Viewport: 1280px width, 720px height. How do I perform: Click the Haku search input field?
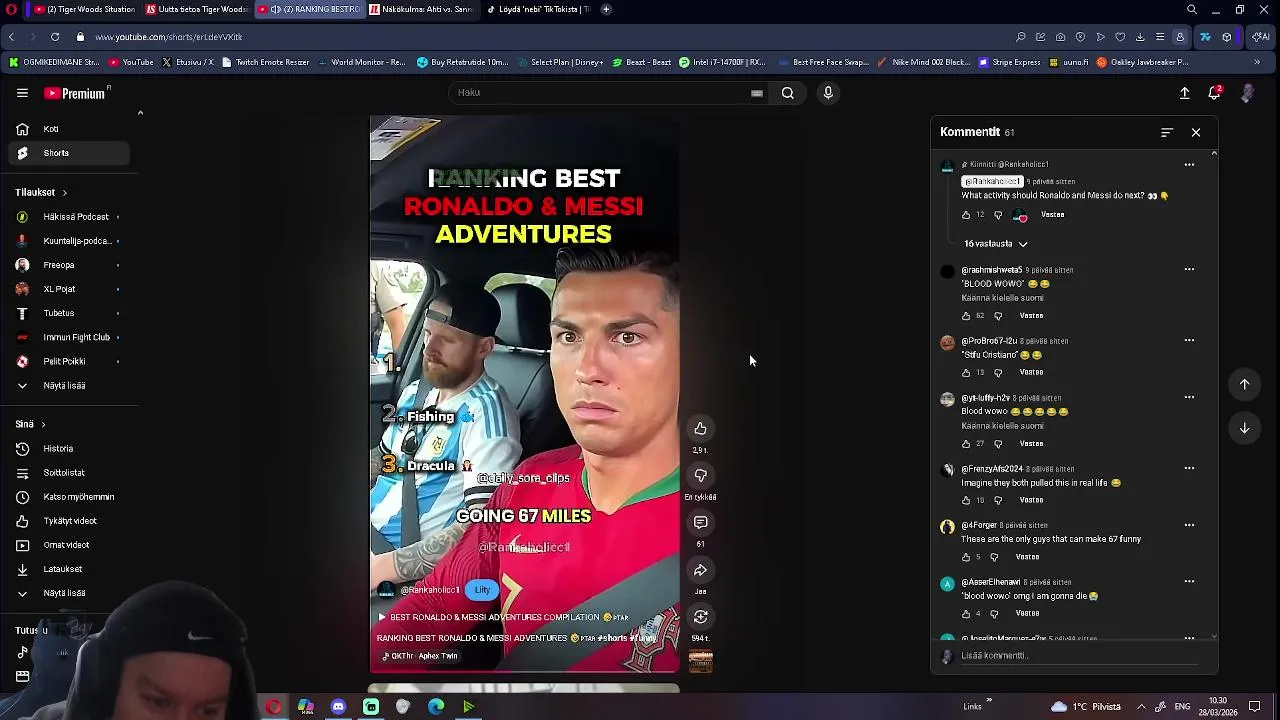[600, 93]
